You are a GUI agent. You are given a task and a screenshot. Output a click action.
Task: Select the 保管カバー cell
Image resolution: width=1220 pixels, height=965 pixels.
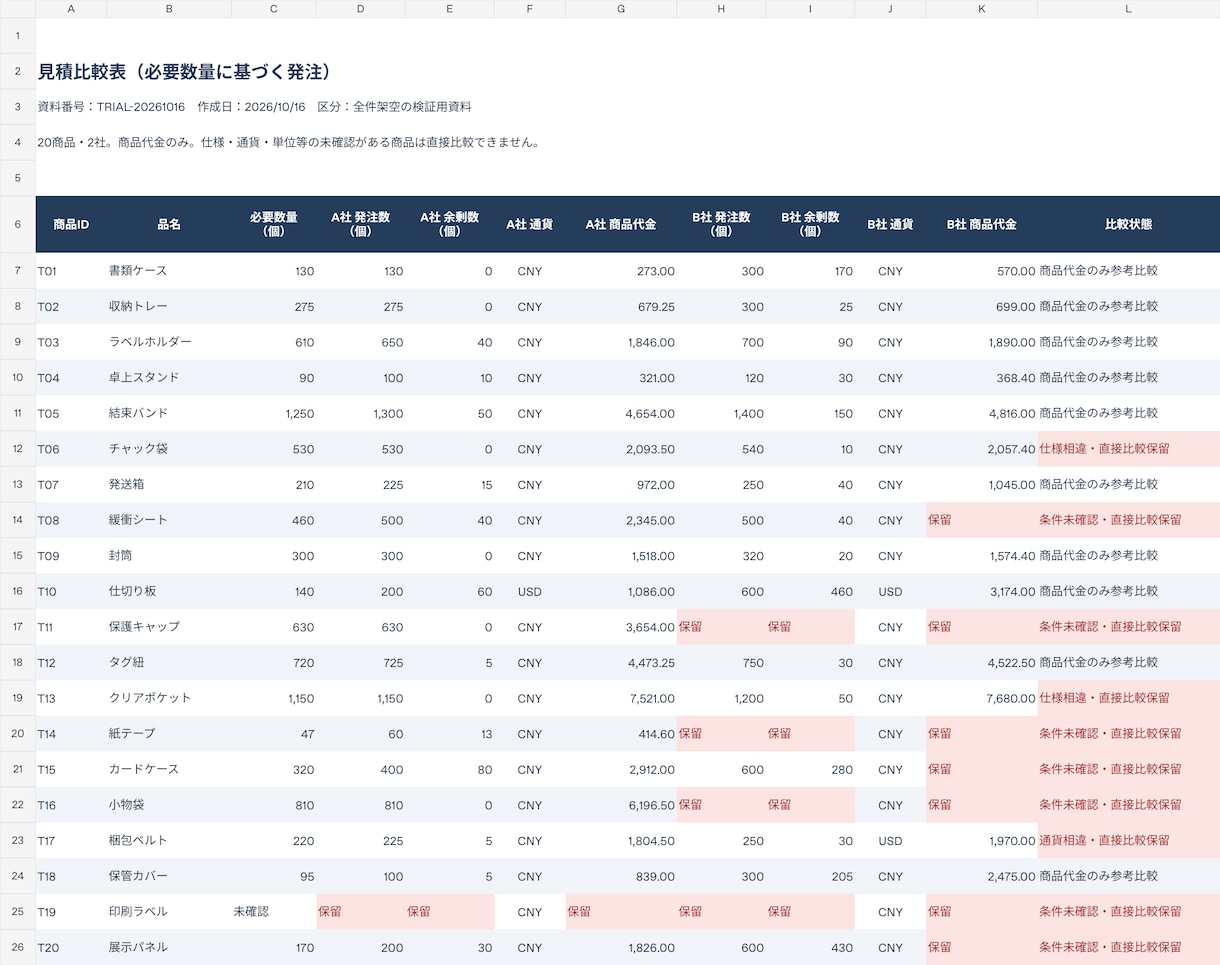[169, 876]
